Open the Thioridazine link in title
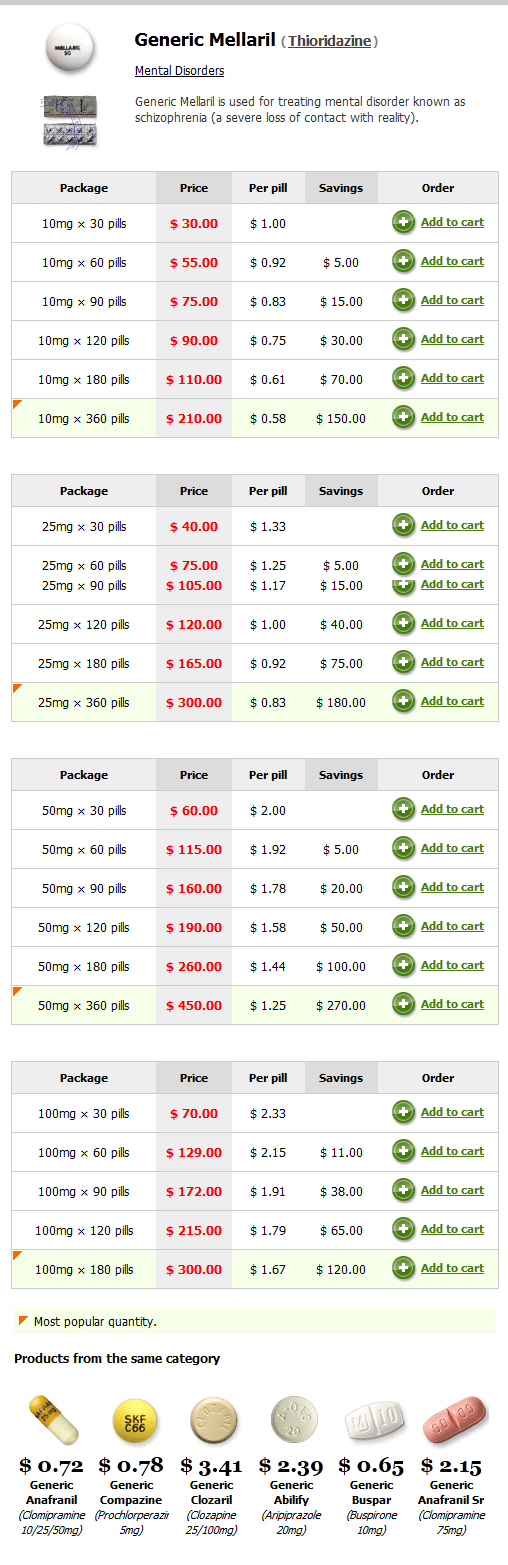508x1565 pixels. tap(330, 41)
